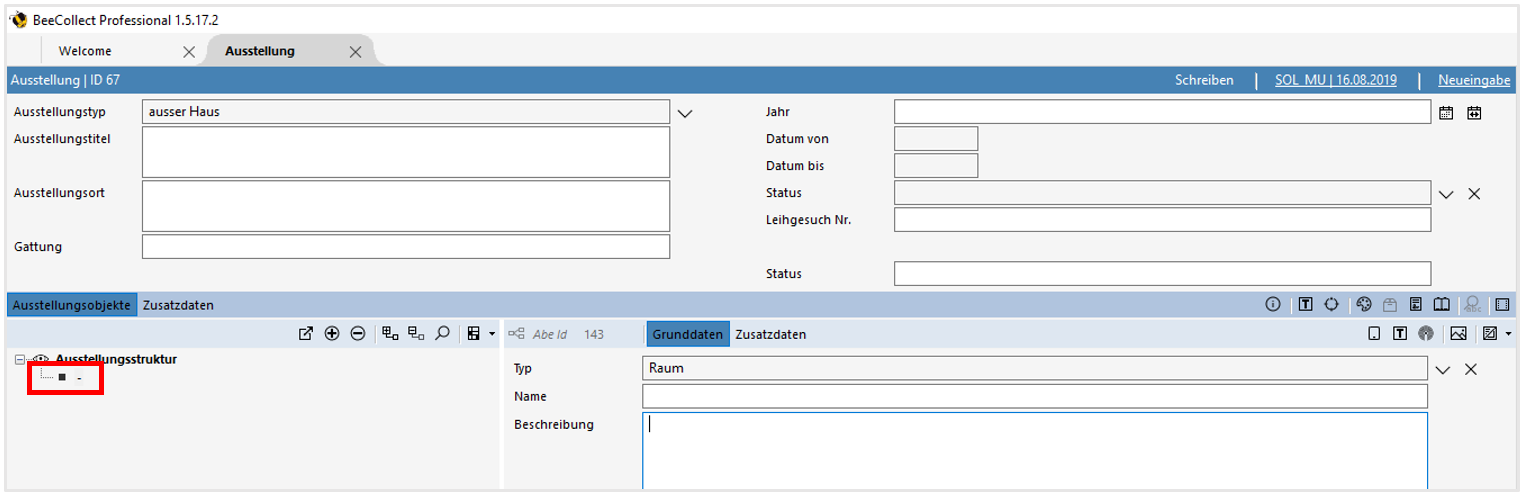This screenshot has height=496, width=1525.
Task: Switch to the Welcome tab
Action: [85, 51]
